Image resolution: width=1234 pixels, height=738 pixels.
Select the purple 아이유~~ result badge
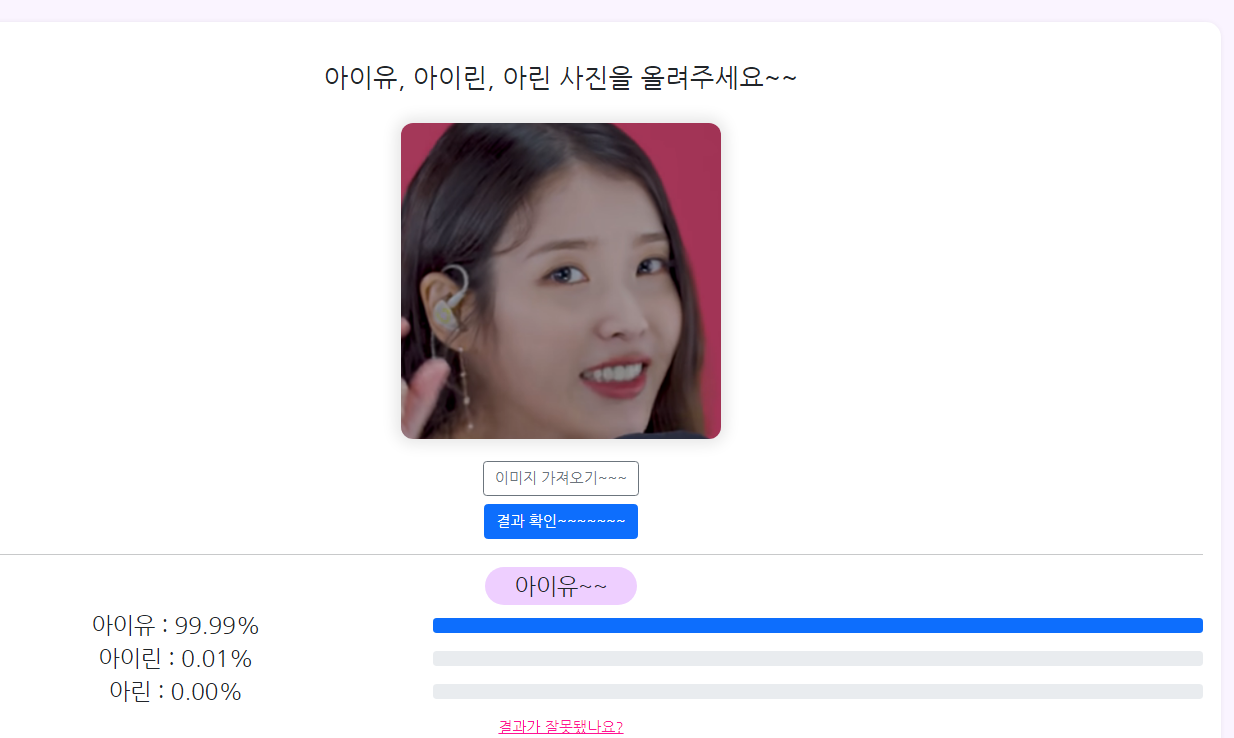tap(561, 586)
